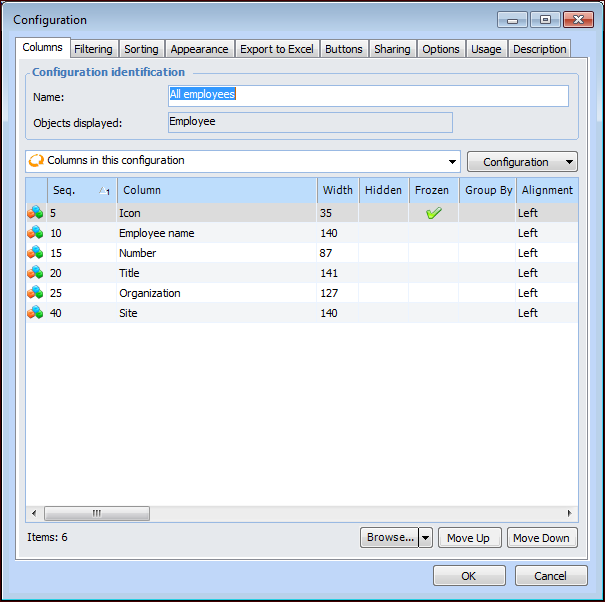Minimize the Configuration window
The image size is (605, 602).
(x=512, y=20)
